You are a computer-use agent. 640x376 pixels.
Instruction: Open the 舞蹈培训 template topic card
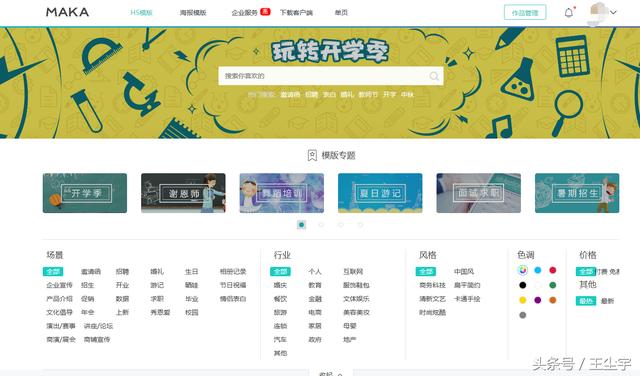click(282, 193)
